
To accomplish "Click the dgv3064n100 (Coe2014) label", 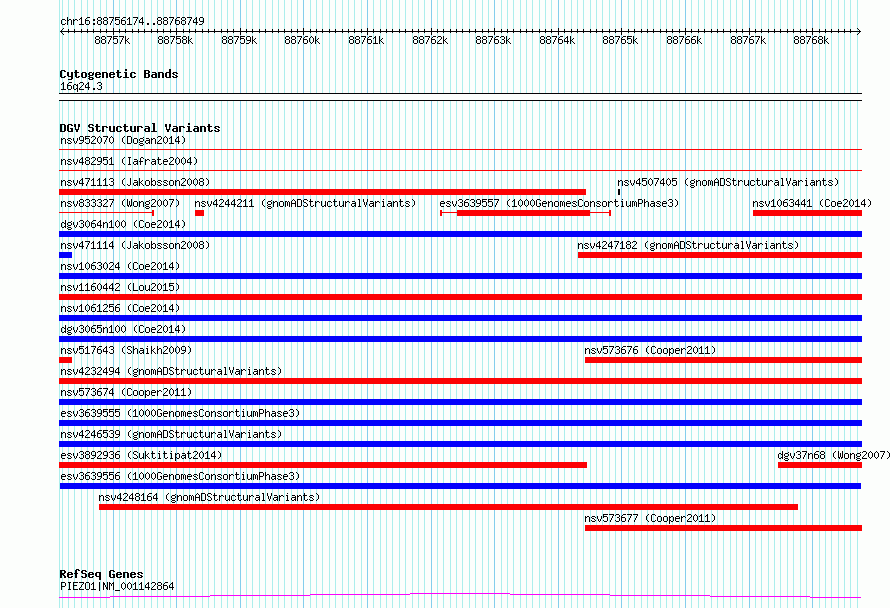I will pos(123,224).
